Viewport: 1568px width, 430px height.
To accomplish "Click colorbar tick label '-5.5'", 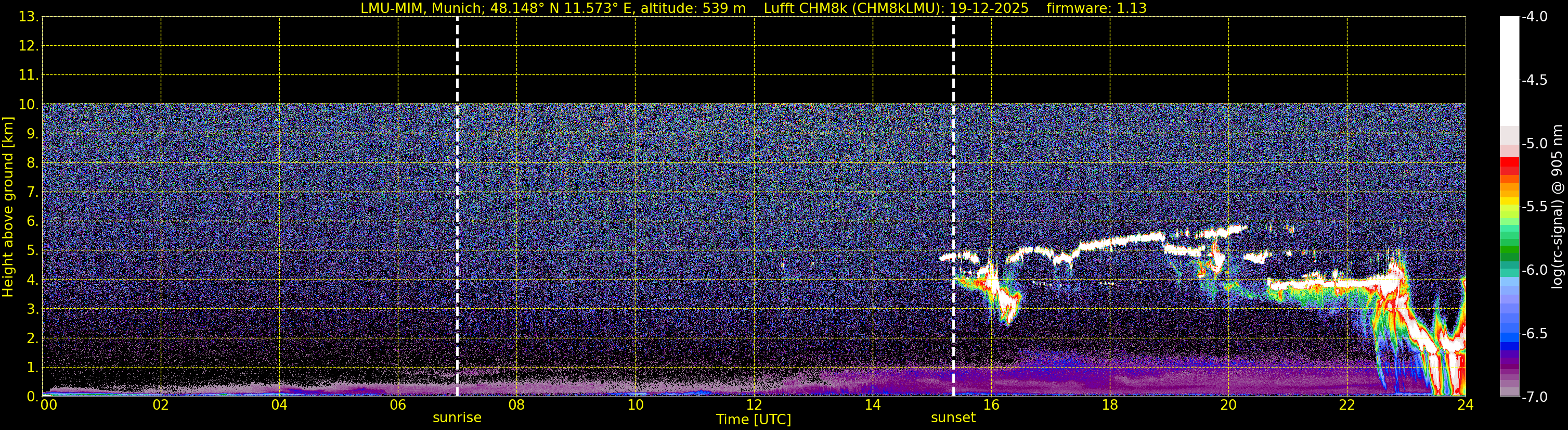I will click(1535, 207).
